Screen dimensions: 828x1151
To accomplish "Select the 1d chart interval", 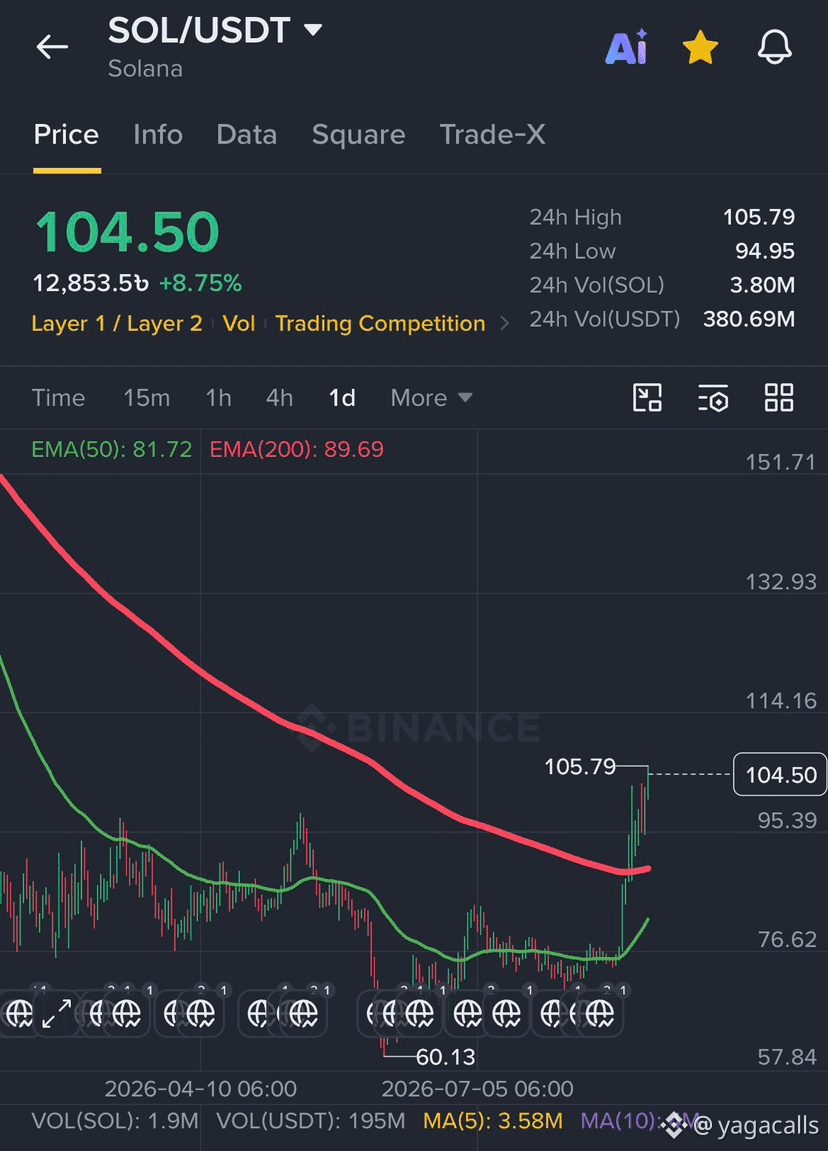I will (342, 398).
